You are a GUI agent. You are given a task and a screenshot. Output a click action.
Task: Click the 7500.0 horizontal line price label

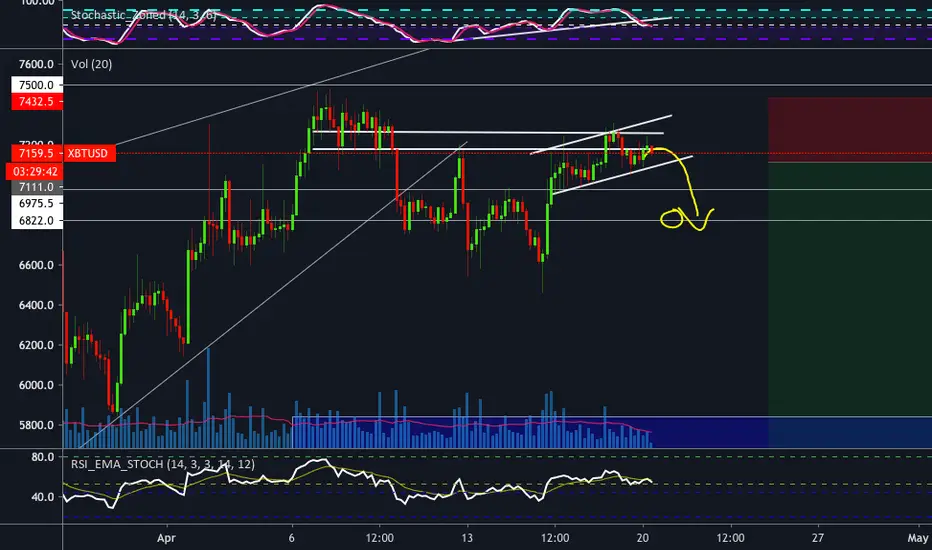[36, 85]
